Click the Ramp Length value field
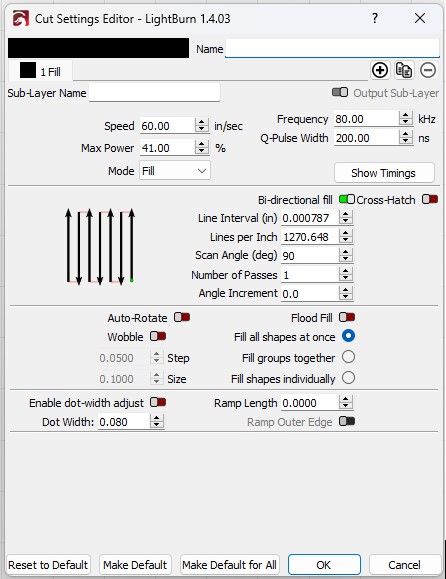This screenshot has width=446, height=579. coord(309,403)
